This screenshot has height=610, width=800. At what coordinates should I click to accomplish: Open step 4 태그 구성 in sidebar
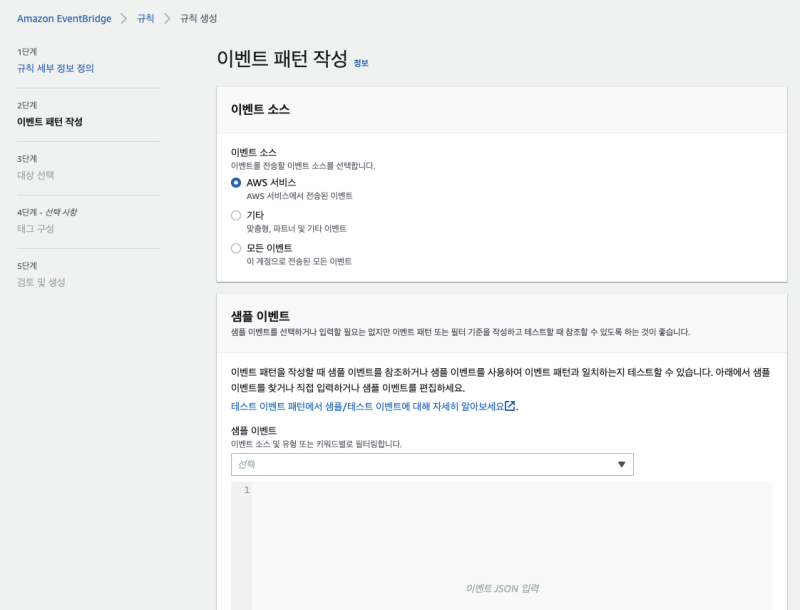pos(36,229)
